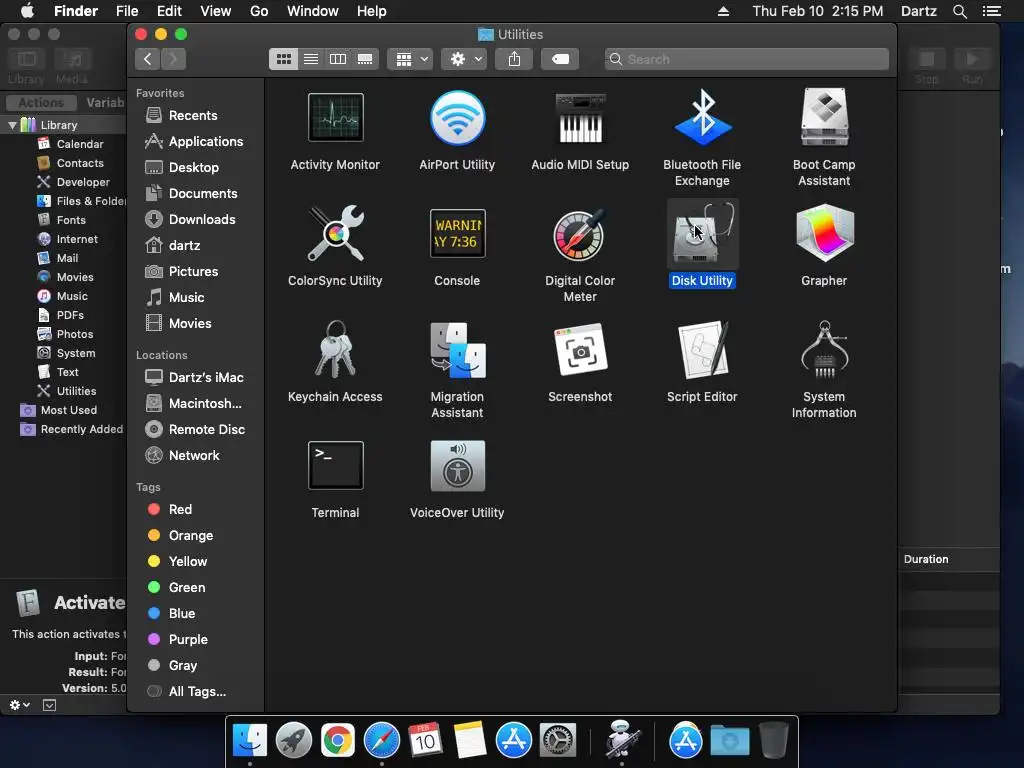Go back in Finder window
The height and width of the screenshot is (768, 1024).
148,59
